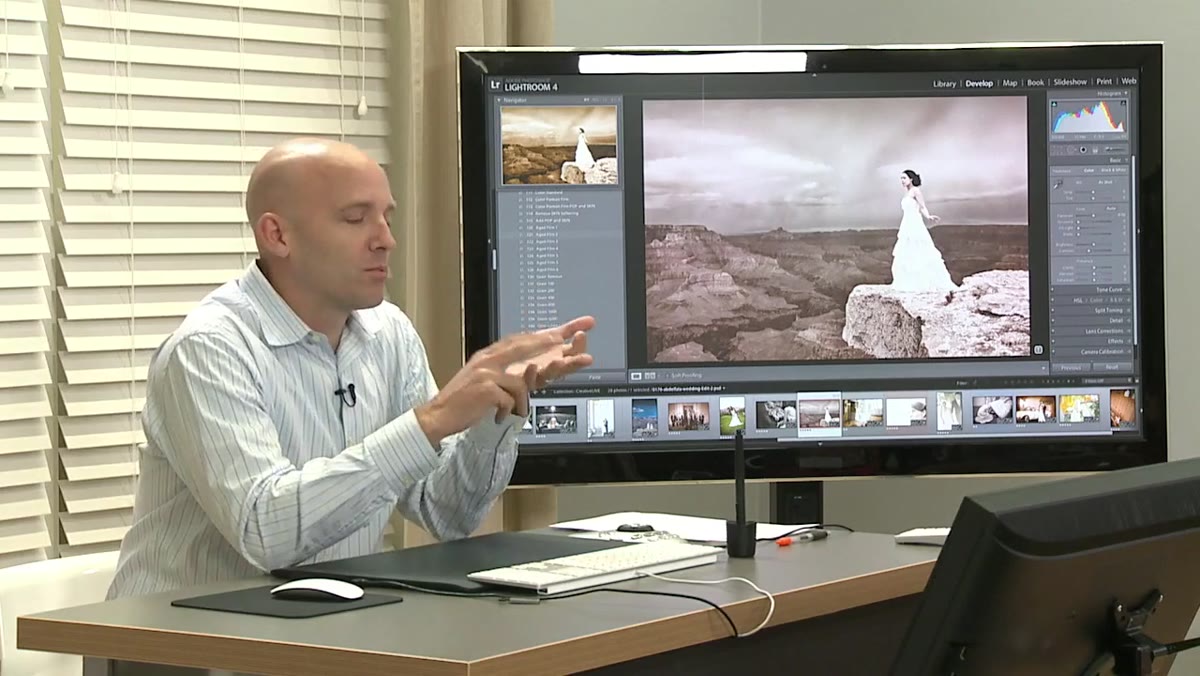Toggle Split Toning panel on/off switch
This screenshot has width=1200, height=676.
click(1052, 311)
